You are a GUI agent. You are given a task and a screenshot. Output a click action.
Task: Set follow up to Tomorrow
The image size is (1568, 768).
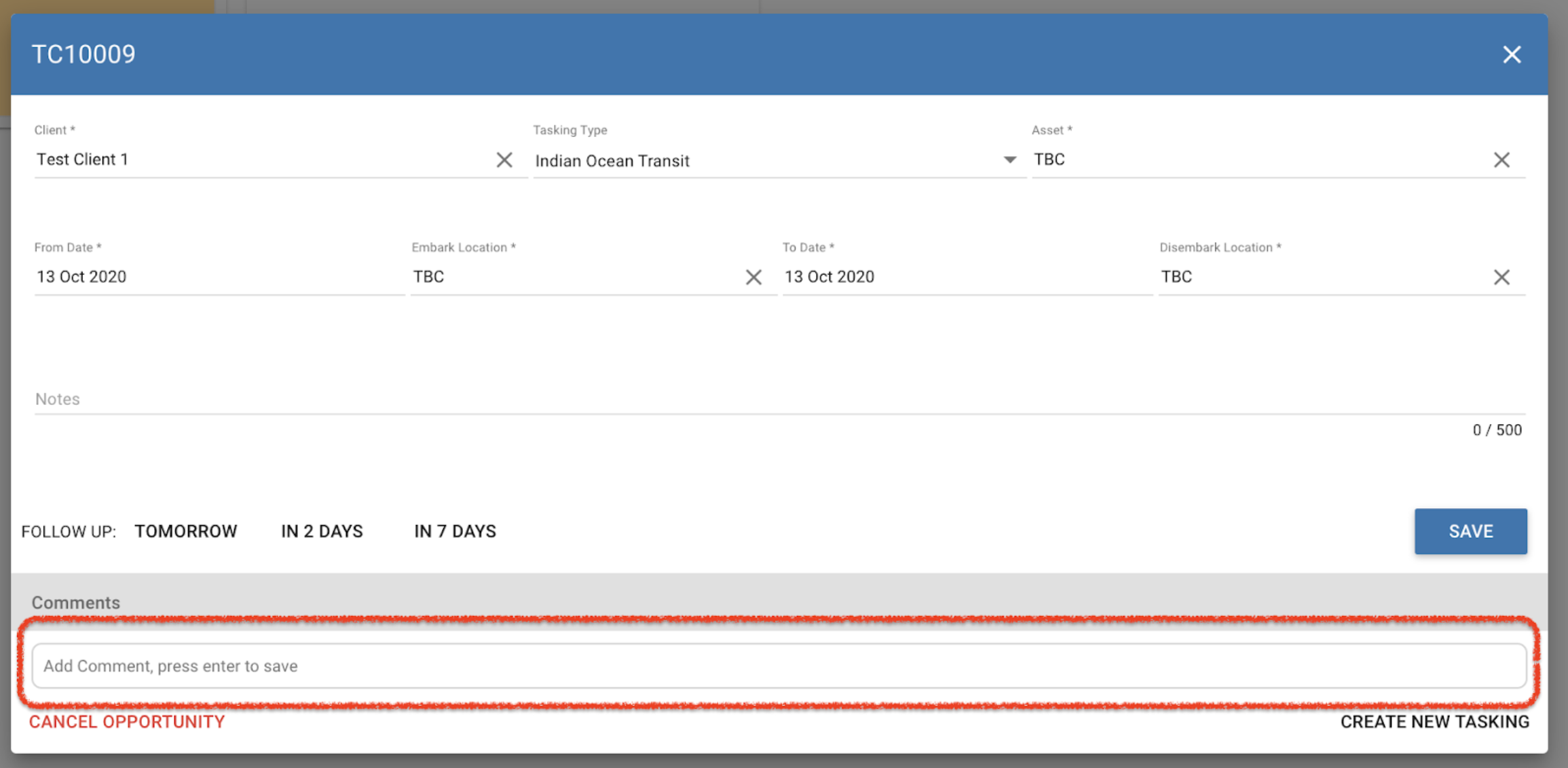pyautogui.click(x=186, y=531)
